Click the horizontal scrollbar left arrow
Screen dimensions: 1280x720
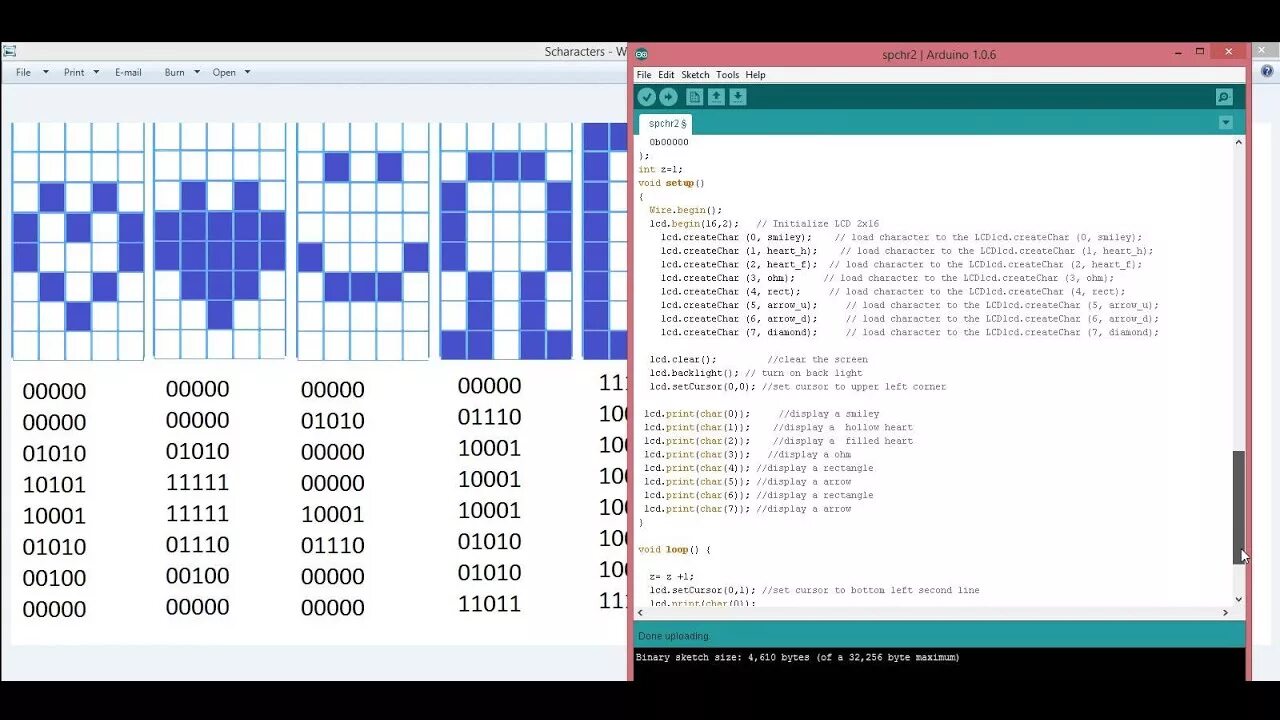tap(641, 612)
